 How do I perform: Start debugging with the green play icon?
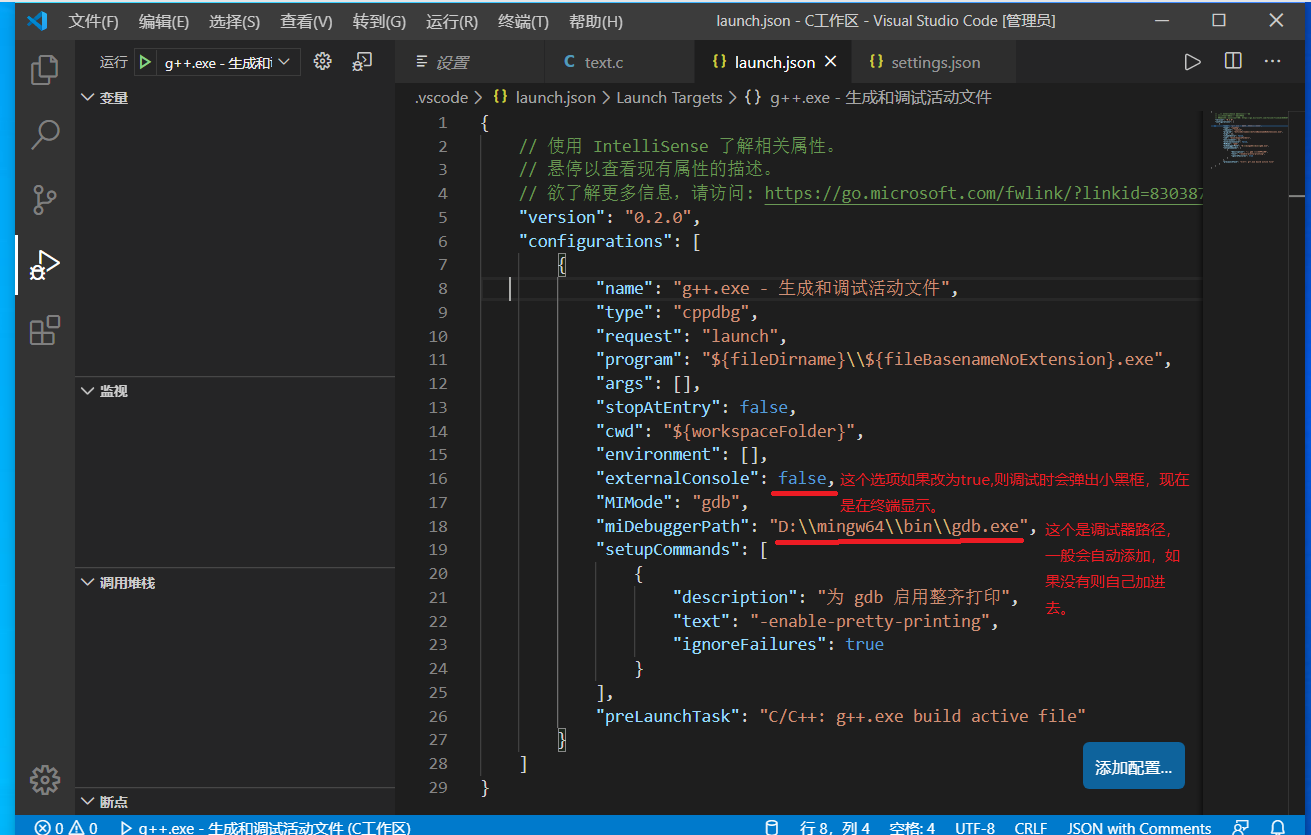pos(143,61)
